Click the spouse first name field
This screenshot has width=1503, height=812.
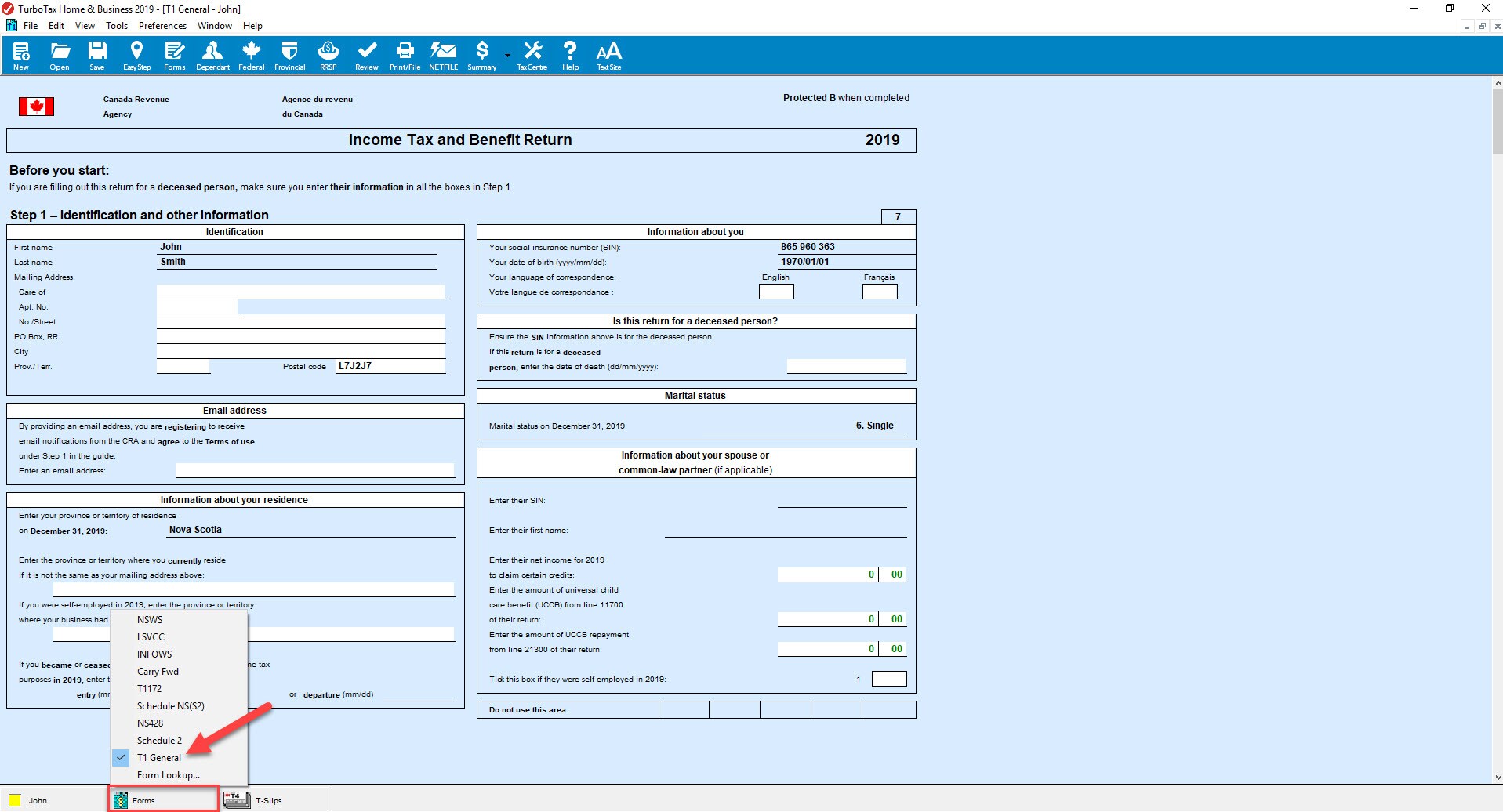point(786,530)
